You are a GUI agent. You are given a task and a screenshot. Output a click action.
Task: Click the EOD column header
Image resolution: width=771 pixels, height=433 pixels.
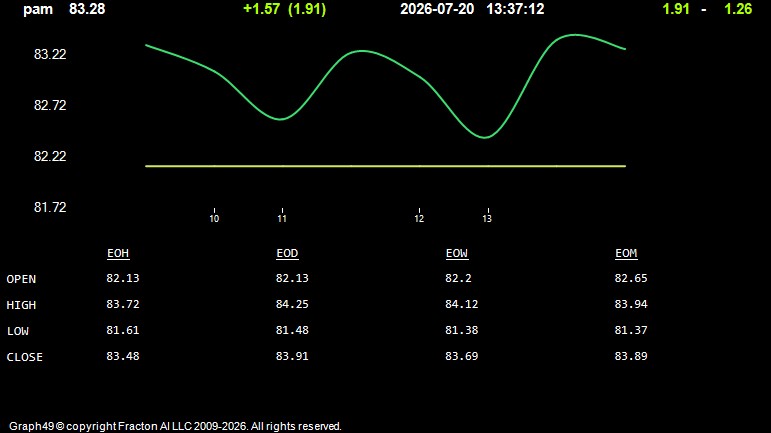point(287,253)
